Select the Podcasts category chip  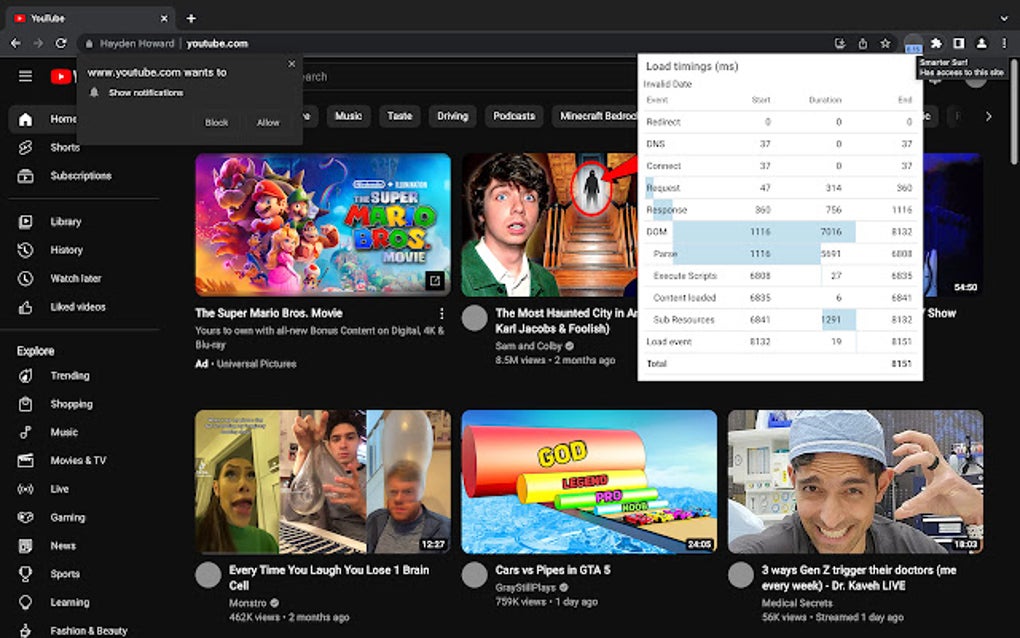[x=513, y=116]
